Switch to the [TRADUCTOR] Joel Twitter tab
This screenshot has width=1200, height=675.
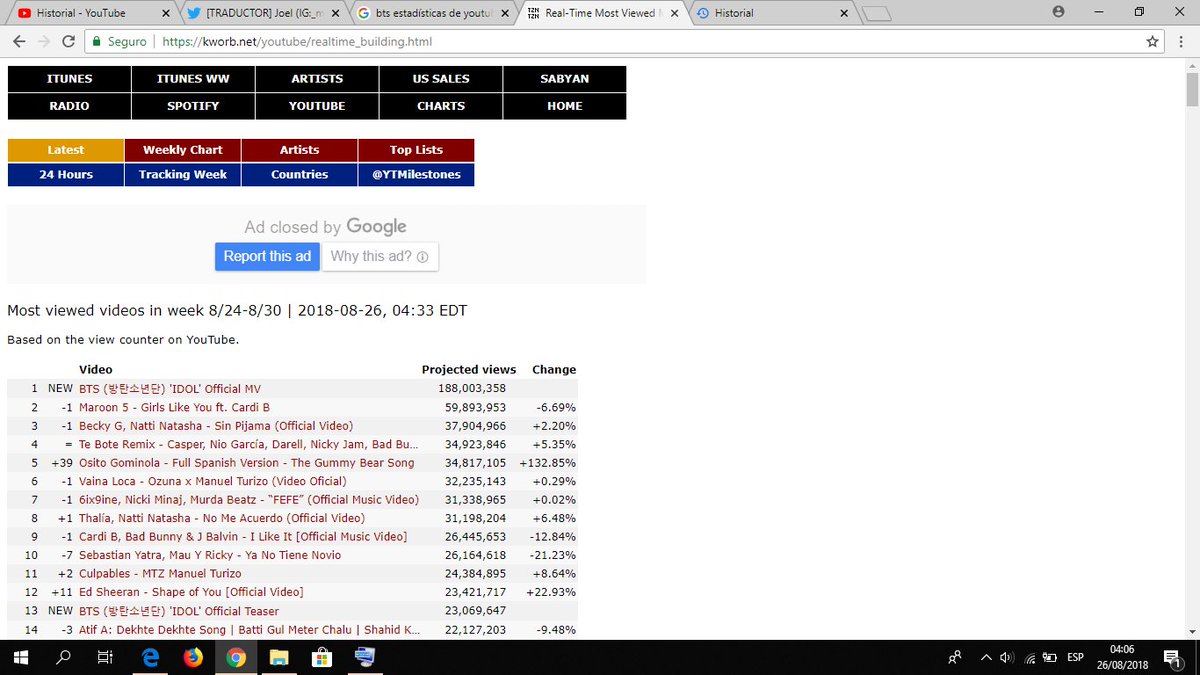262,13
